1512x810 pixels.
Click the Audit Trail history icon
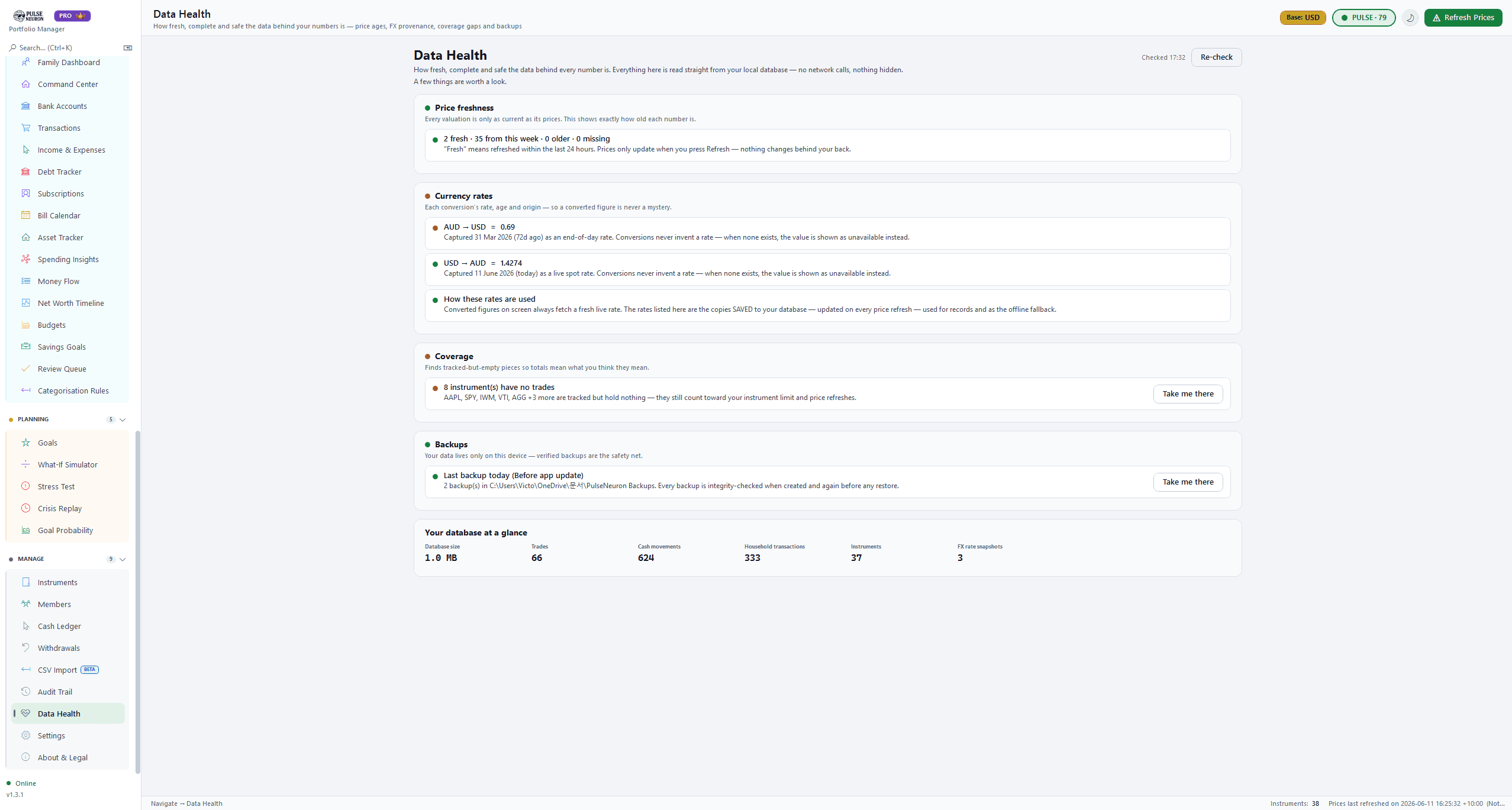[x=25, y=692]
